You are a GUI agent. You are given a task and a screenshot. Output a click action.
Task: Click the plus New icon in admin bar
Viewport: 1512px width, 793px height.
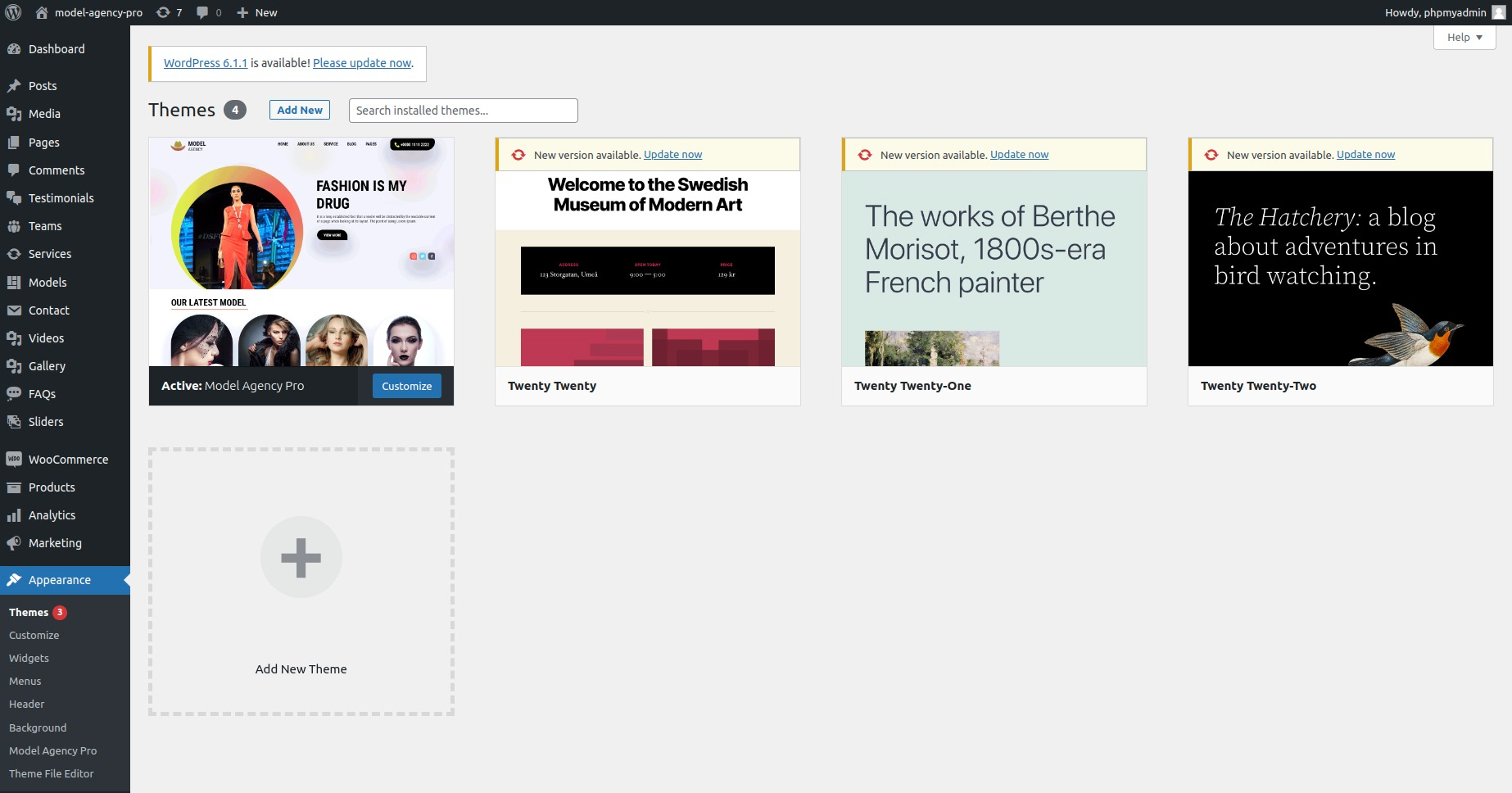[242, 12]
